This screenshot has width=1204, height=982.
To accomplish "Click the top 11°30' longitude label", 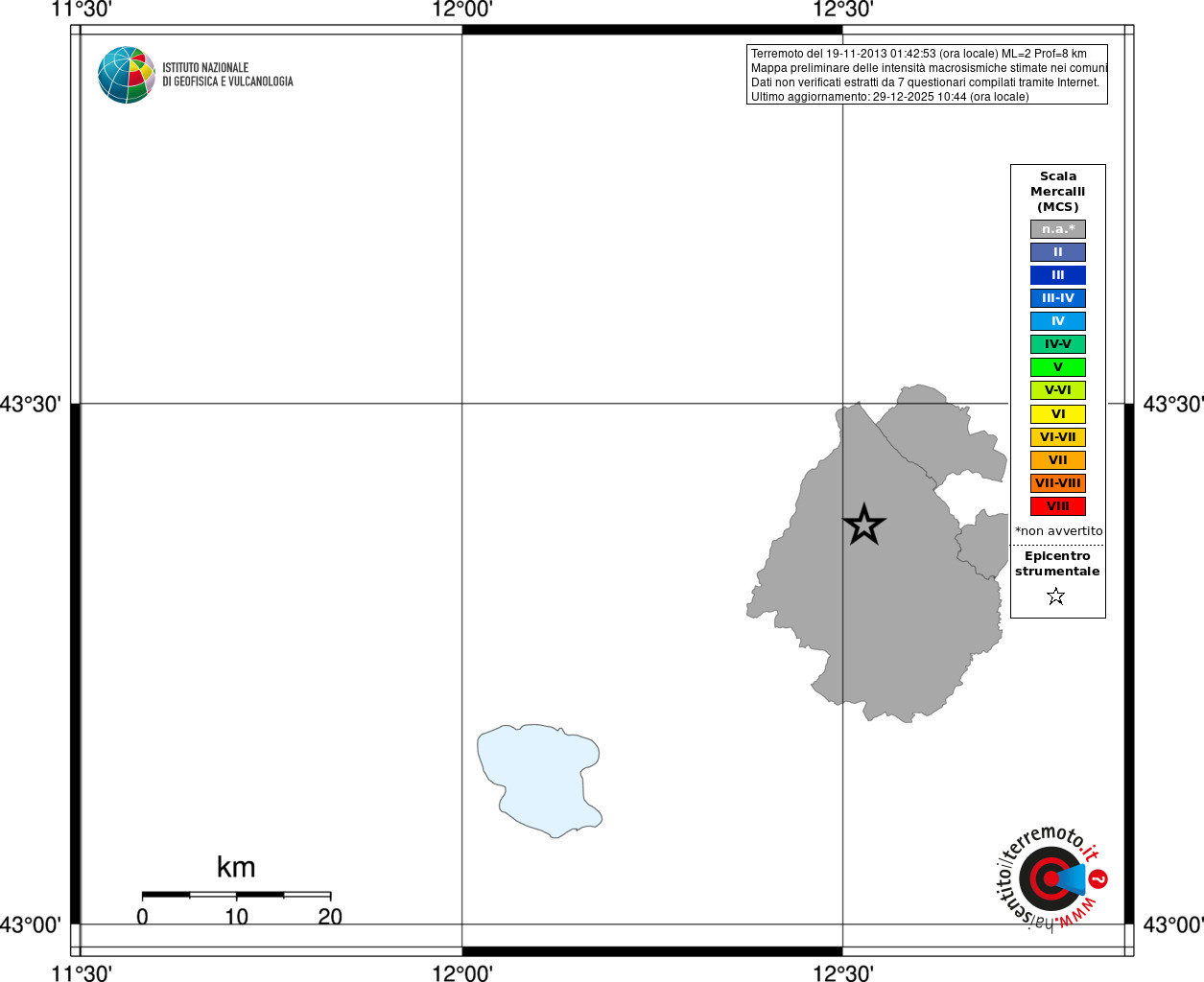I will pos(82,10).
